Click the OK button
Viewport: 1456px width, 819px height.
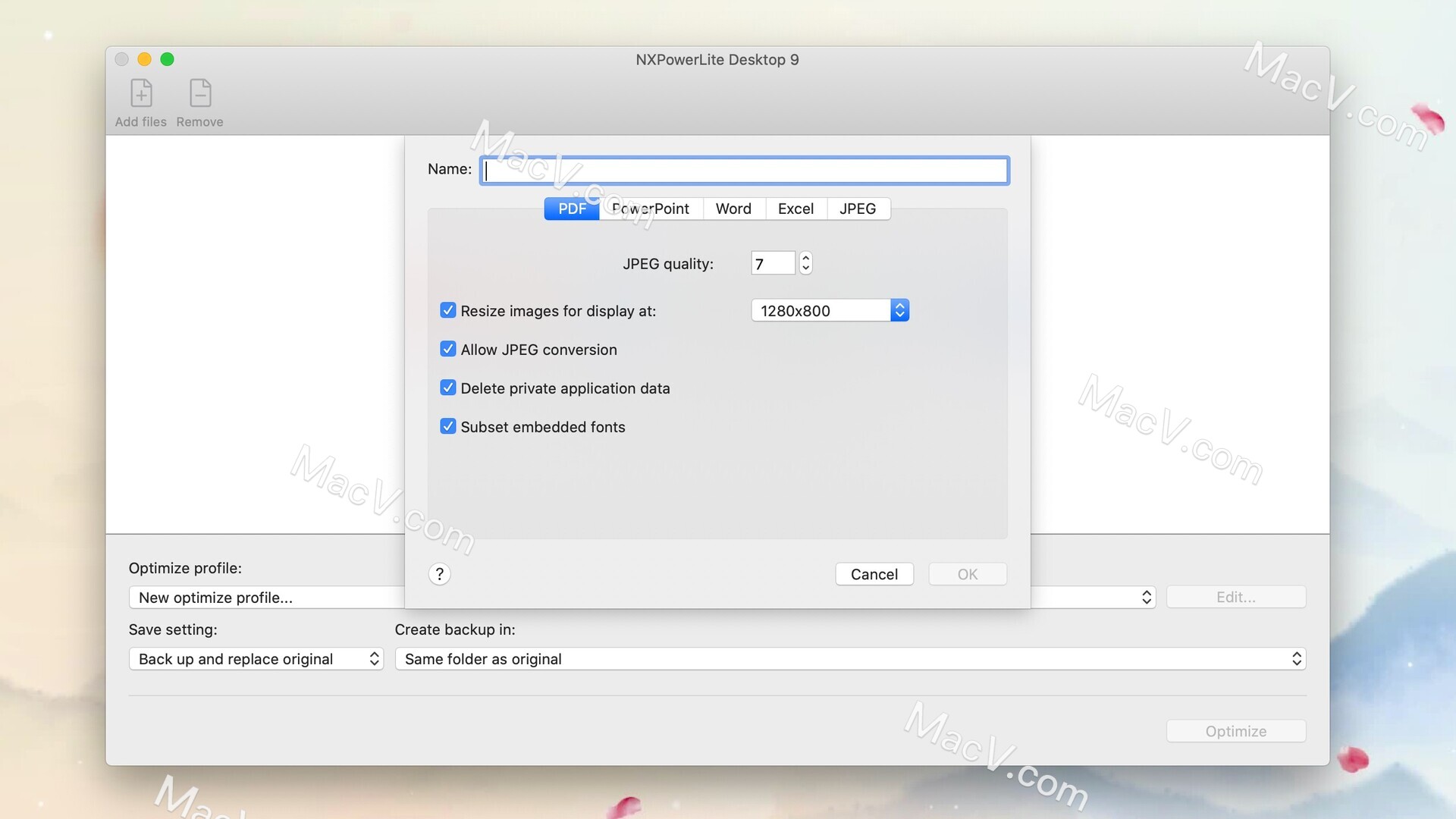(x=967, y=573)
